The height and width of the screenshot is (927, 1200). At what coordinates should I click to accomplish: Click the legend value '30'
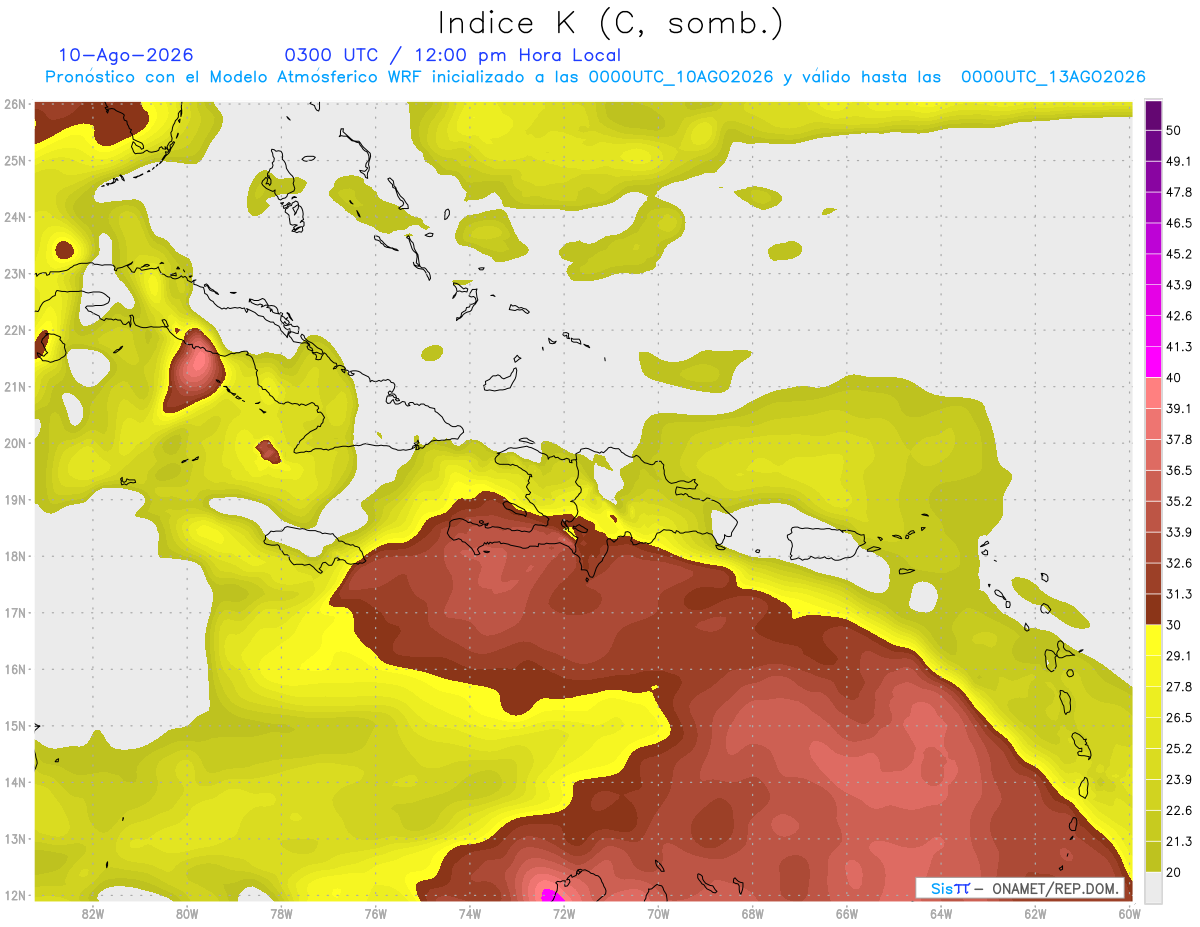click(1174, 625)
